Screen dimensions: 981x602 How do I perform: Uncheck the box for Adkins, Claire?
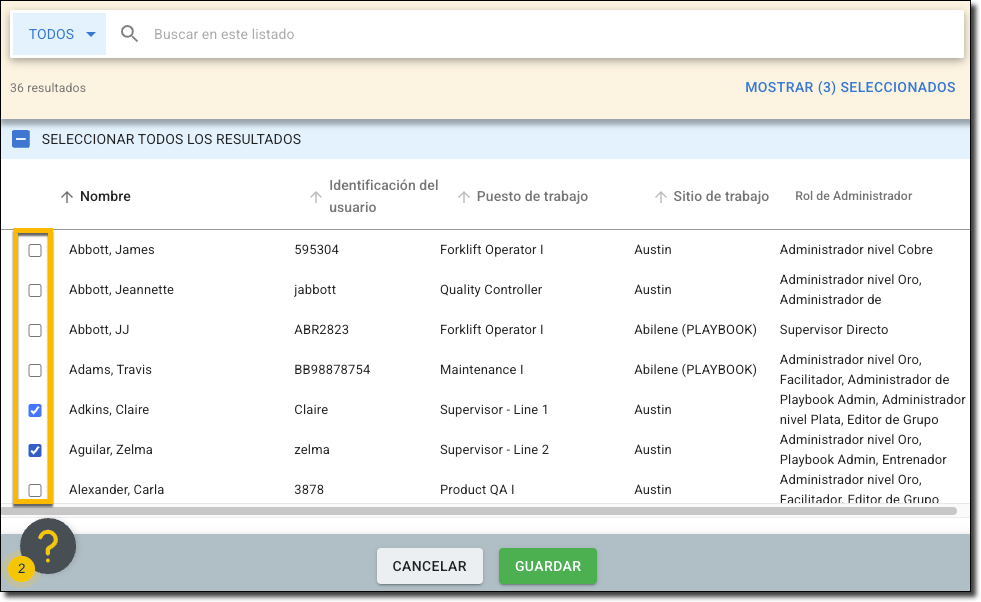click(x=35, y=410)
